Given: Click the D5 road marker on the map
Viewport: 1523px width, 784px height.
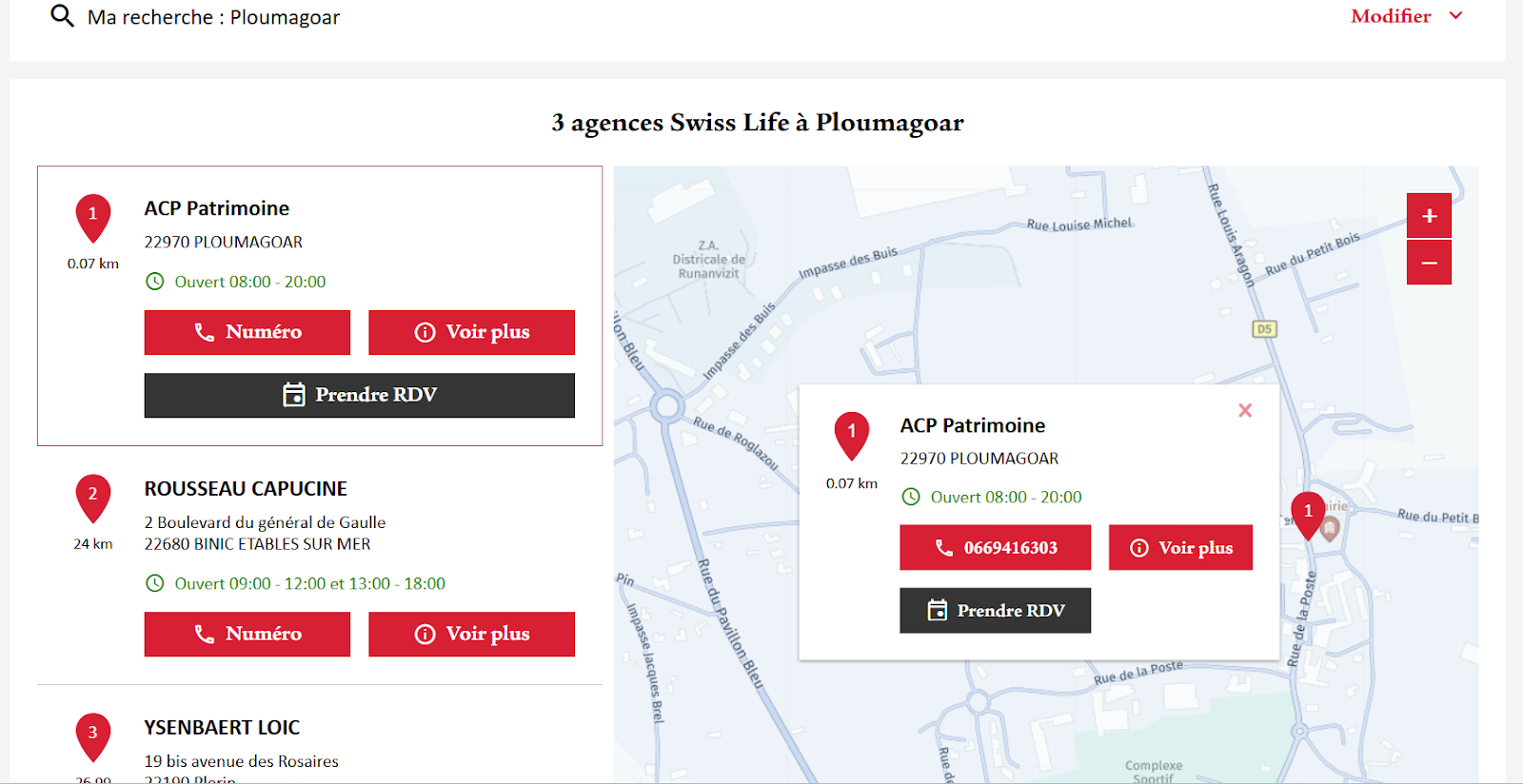Looking at the screenshot, I should (1264, 329).
